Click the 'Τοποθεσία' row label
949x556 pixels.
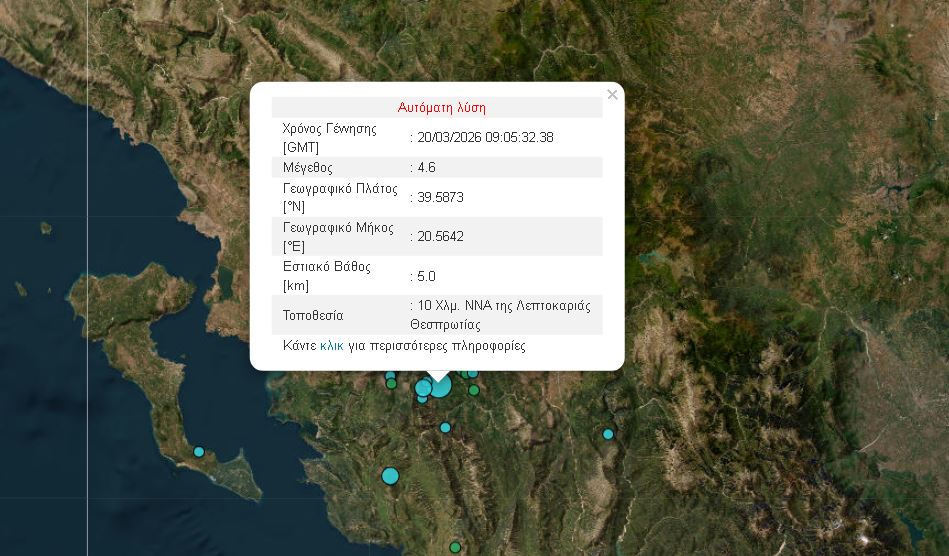[x=313, y=316]
